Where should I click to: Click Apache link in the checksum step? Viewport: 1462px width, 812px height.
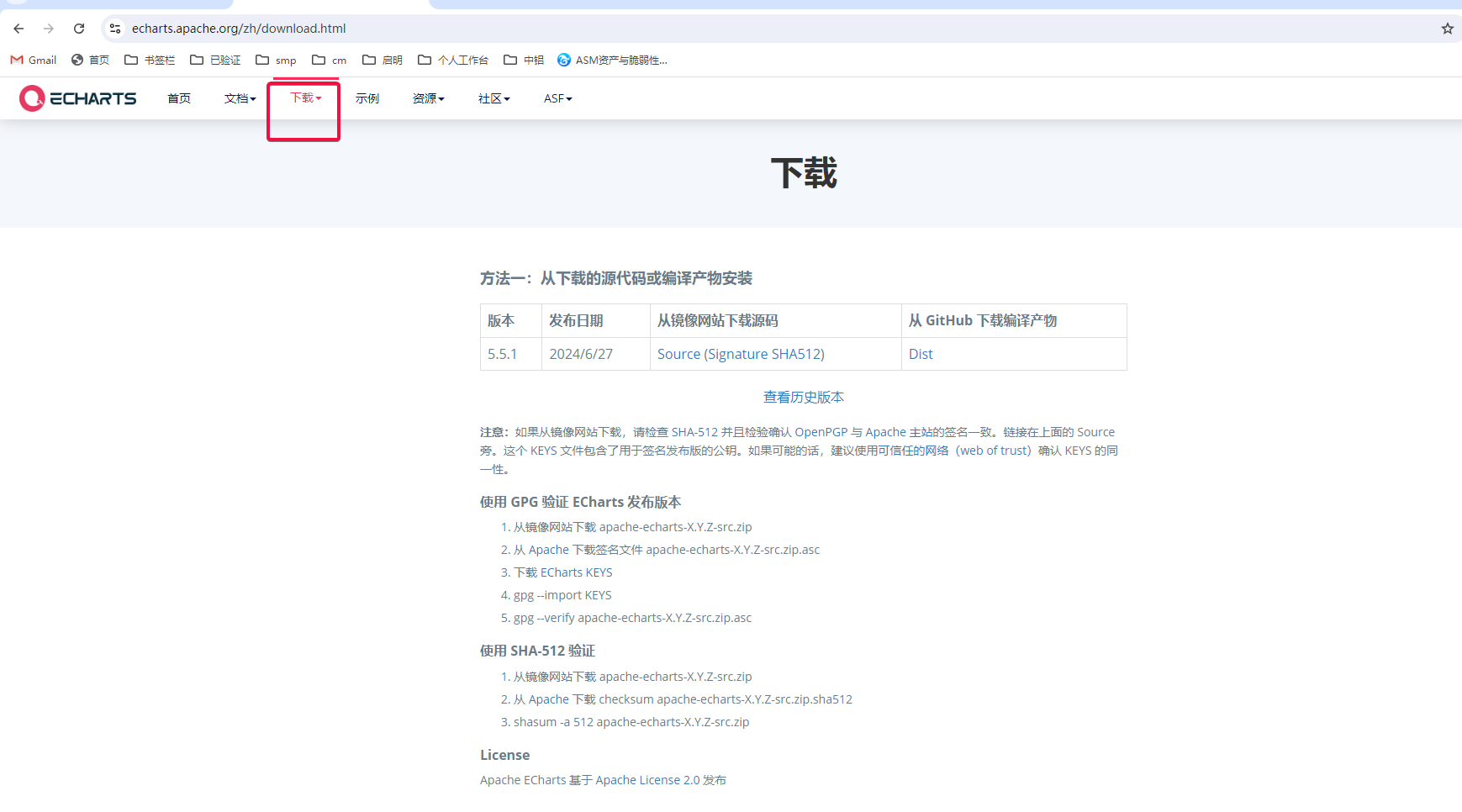pos(549,699)
